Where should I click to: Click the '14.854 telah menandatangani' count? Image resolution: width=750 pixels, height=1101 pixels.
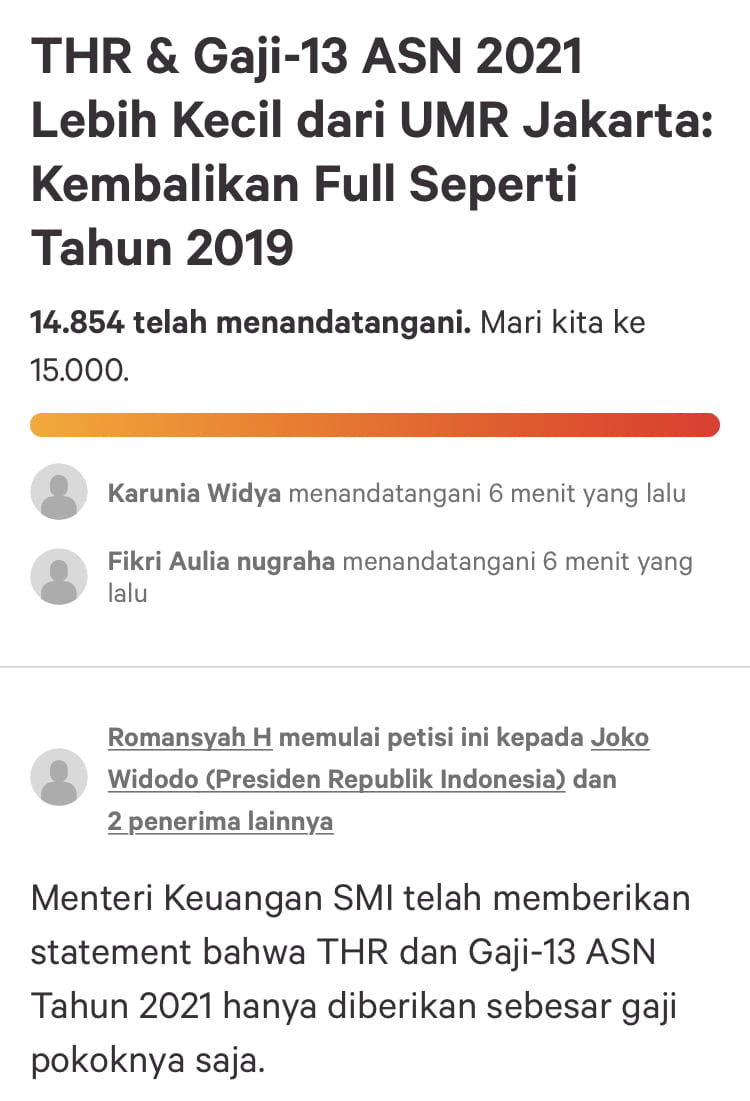click(250, 324)
